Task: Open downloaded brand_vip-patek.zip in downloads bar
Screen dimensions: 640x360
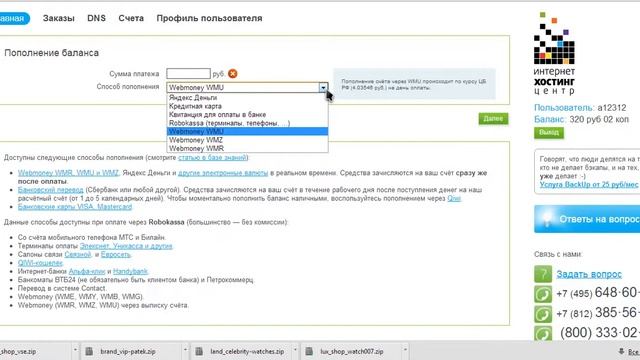Action: [128, 351]
